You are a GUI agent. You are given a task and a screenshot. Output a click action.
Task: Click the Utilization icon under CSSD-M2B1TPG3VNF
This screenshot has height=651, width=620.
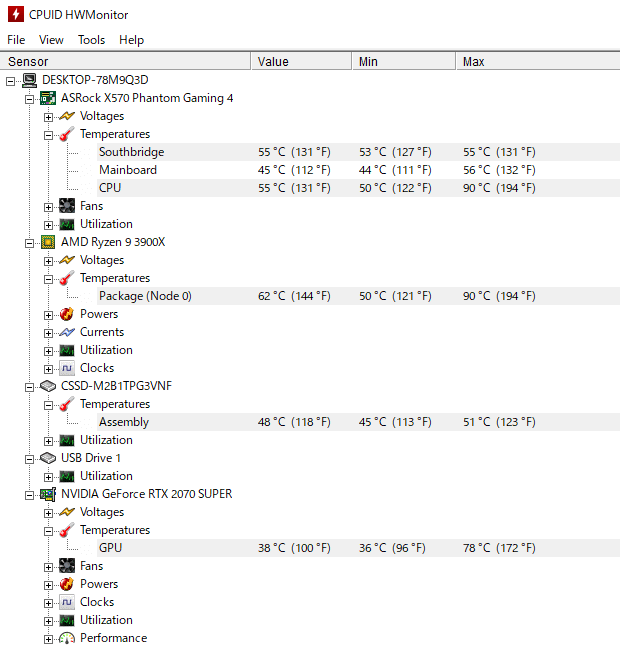pos(67,440)
